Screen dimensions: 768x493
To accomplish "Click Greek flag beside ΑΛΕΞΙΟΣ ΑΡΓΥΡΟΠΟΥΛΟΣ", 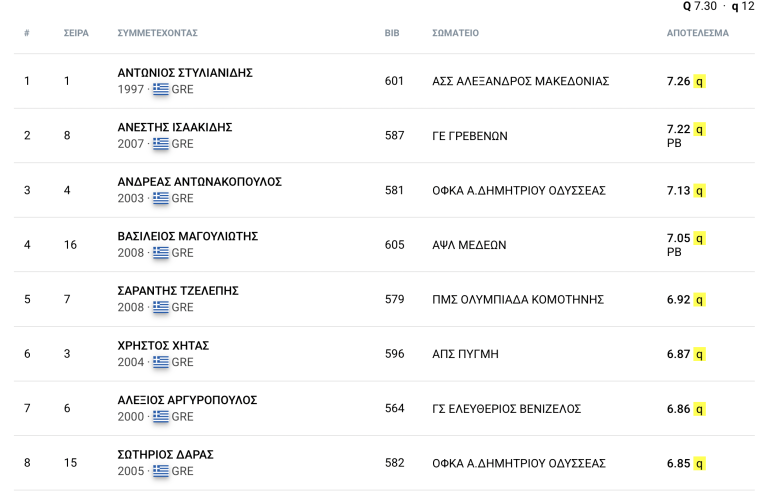I will (161, 416).
